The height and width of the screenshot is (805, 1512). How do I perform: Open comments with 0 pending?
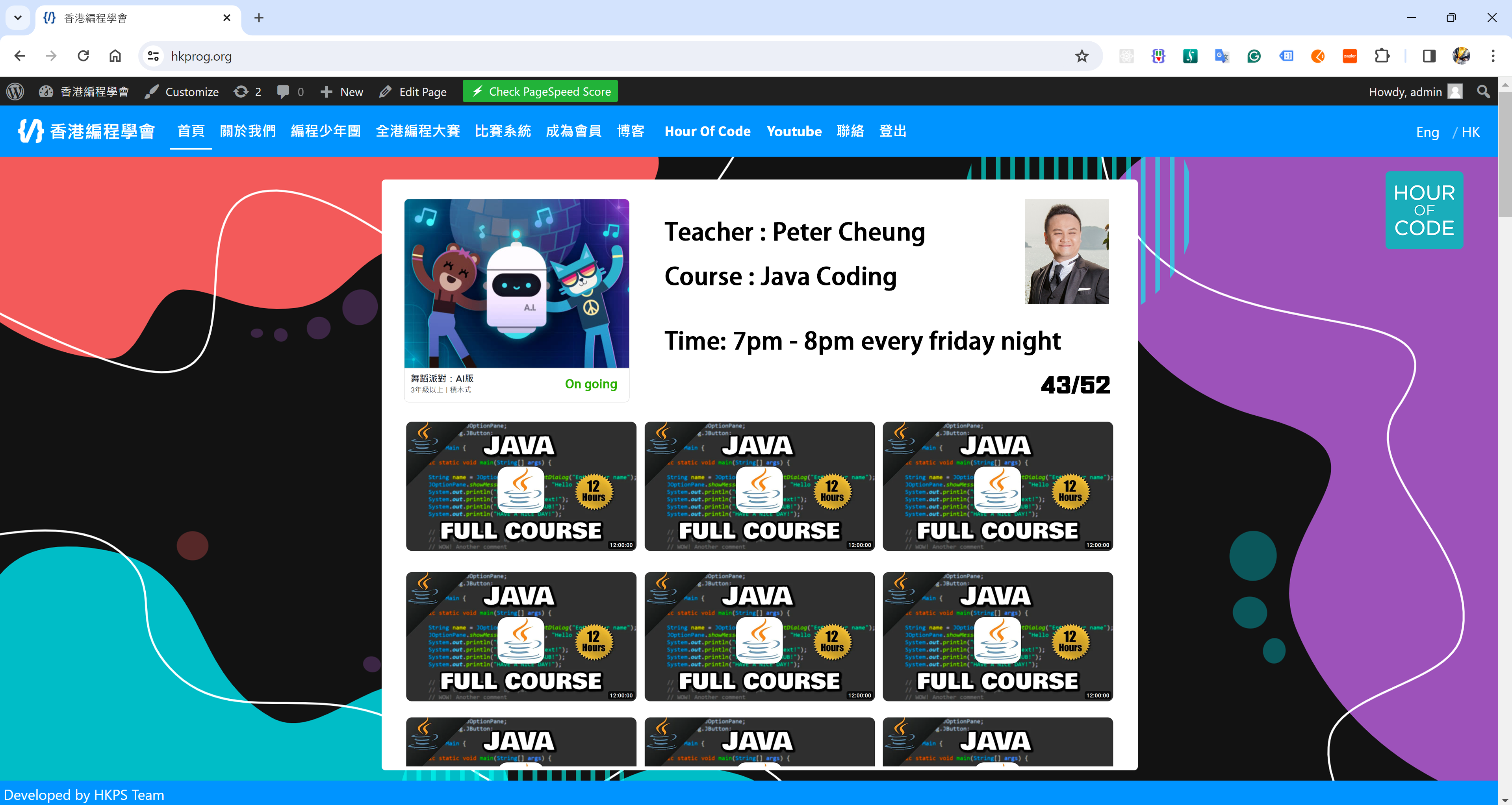point(291,92)
